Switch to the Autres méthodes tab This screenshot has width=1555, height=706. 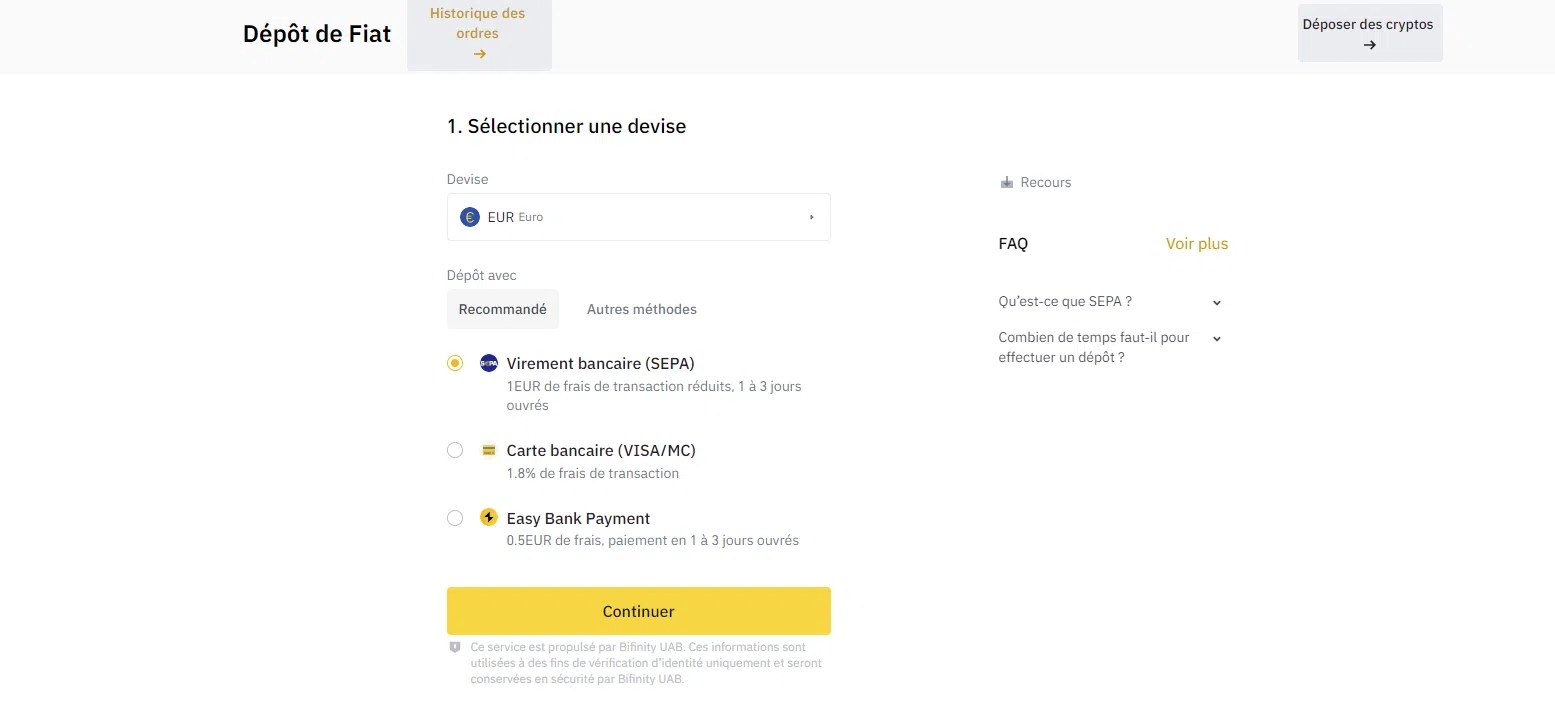point(642,309)
